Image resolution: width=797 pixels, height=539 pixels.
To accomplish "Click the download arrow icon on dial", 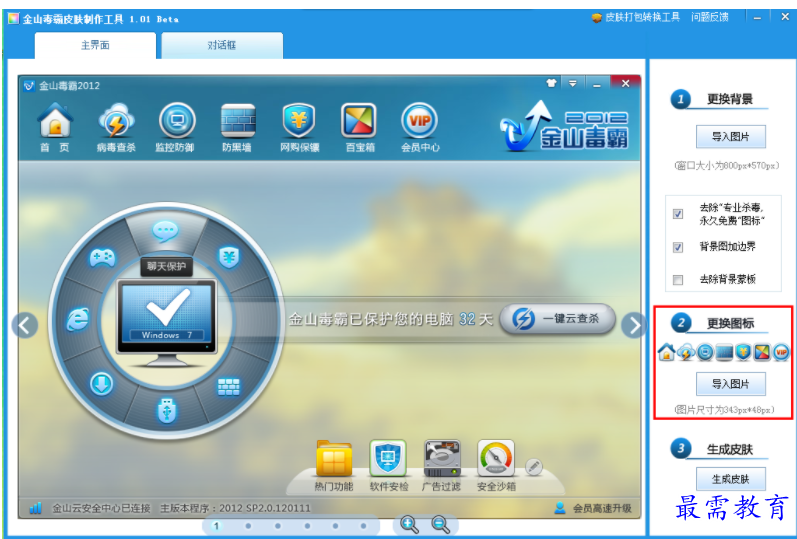I will pyautogui.click(x=102, y=384).
